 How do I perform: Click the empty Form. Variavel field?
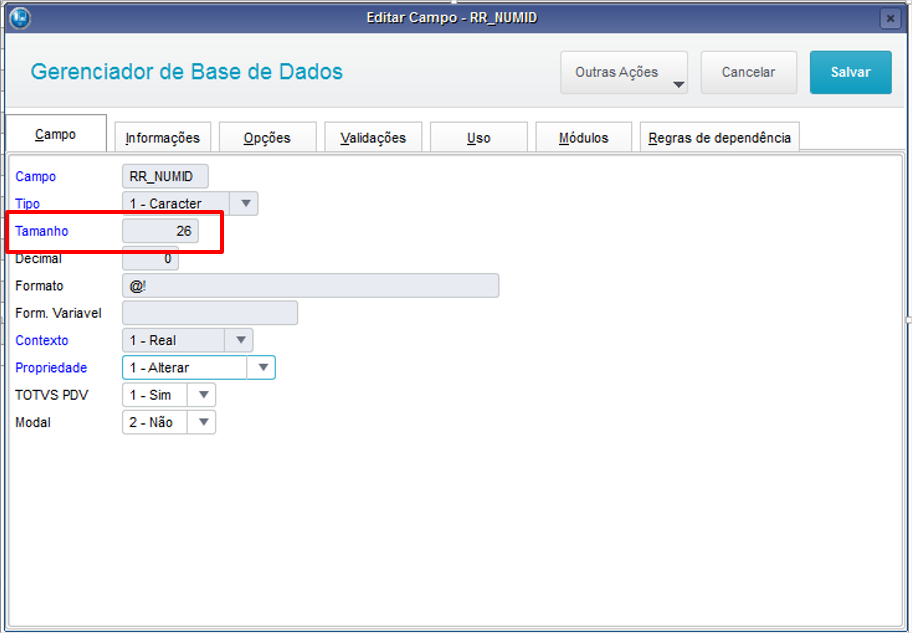(x=210, y=313)
